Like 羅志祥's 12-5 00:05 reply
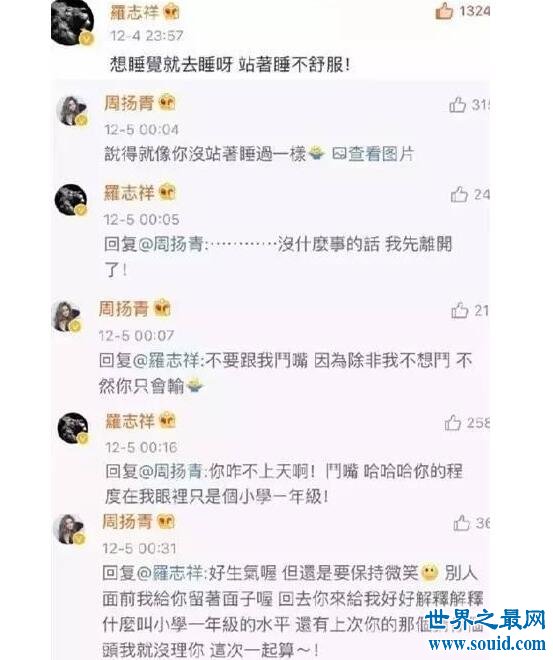Screen dimensions: 553x660 pos(459,194)
